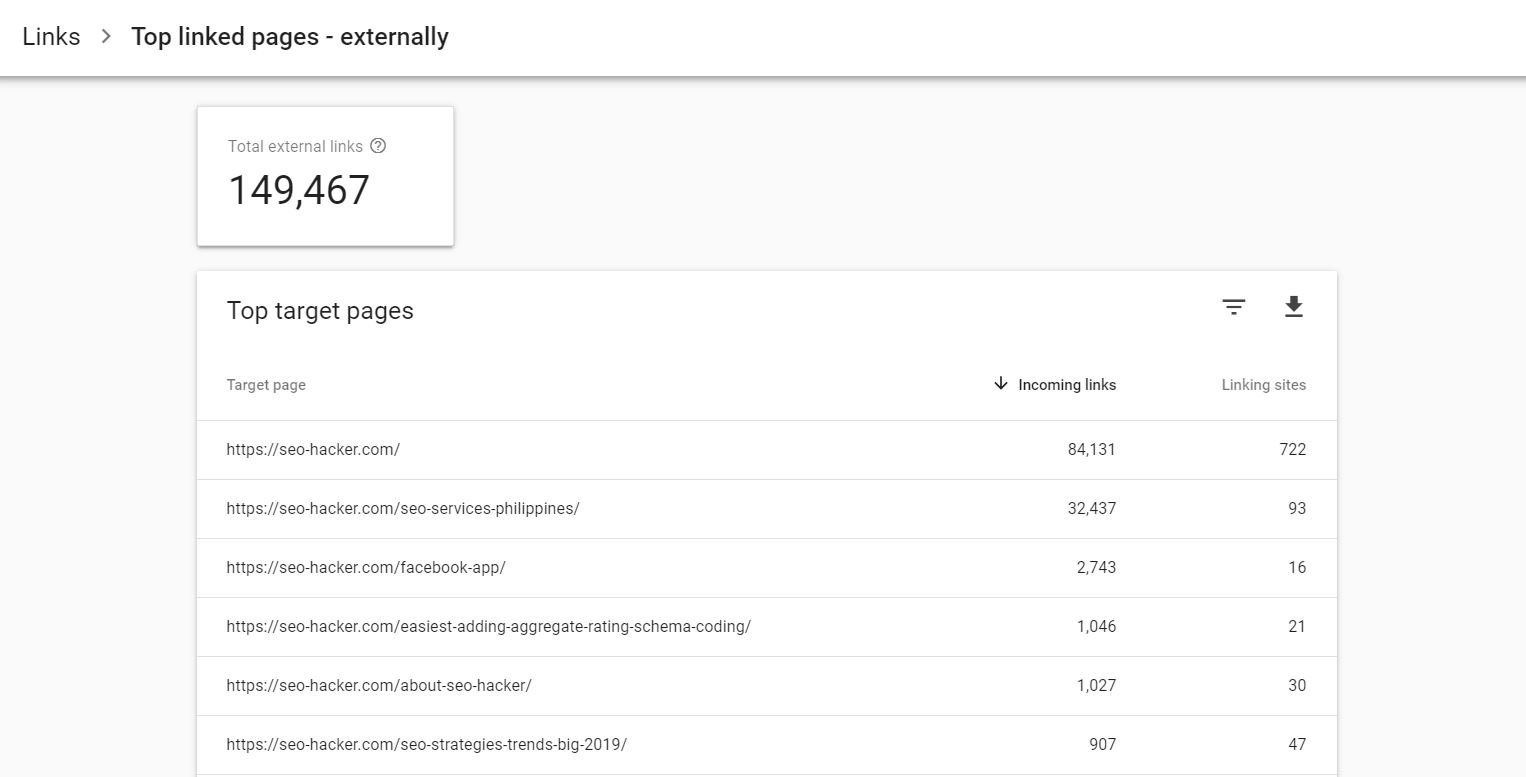
Task: Open the seo-strategies-trends-big-2019 row
Action: [x=426, y=745]
